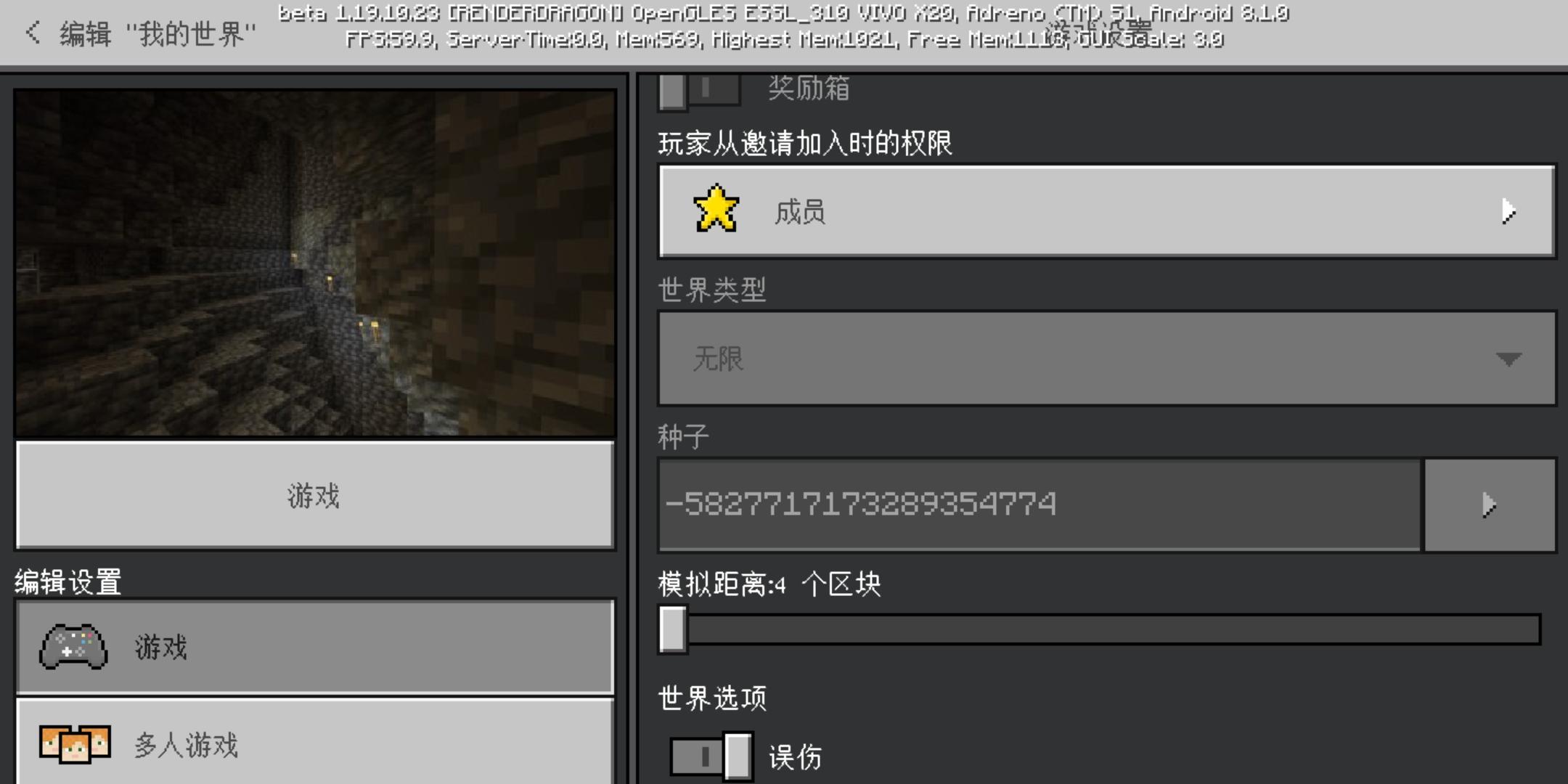Click the 模拟距离 simulation distance slider handle
The height and width of the screenshot is (784, 1568).
click(672, 629)
